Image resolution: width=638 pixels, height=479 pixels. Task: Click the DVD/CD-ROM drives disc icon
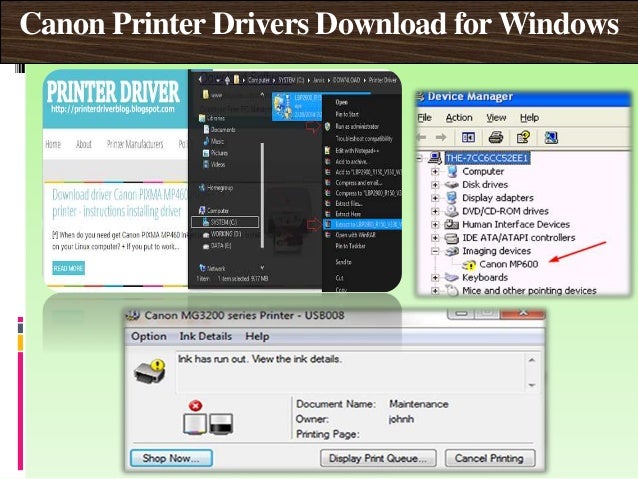(452, 211)
